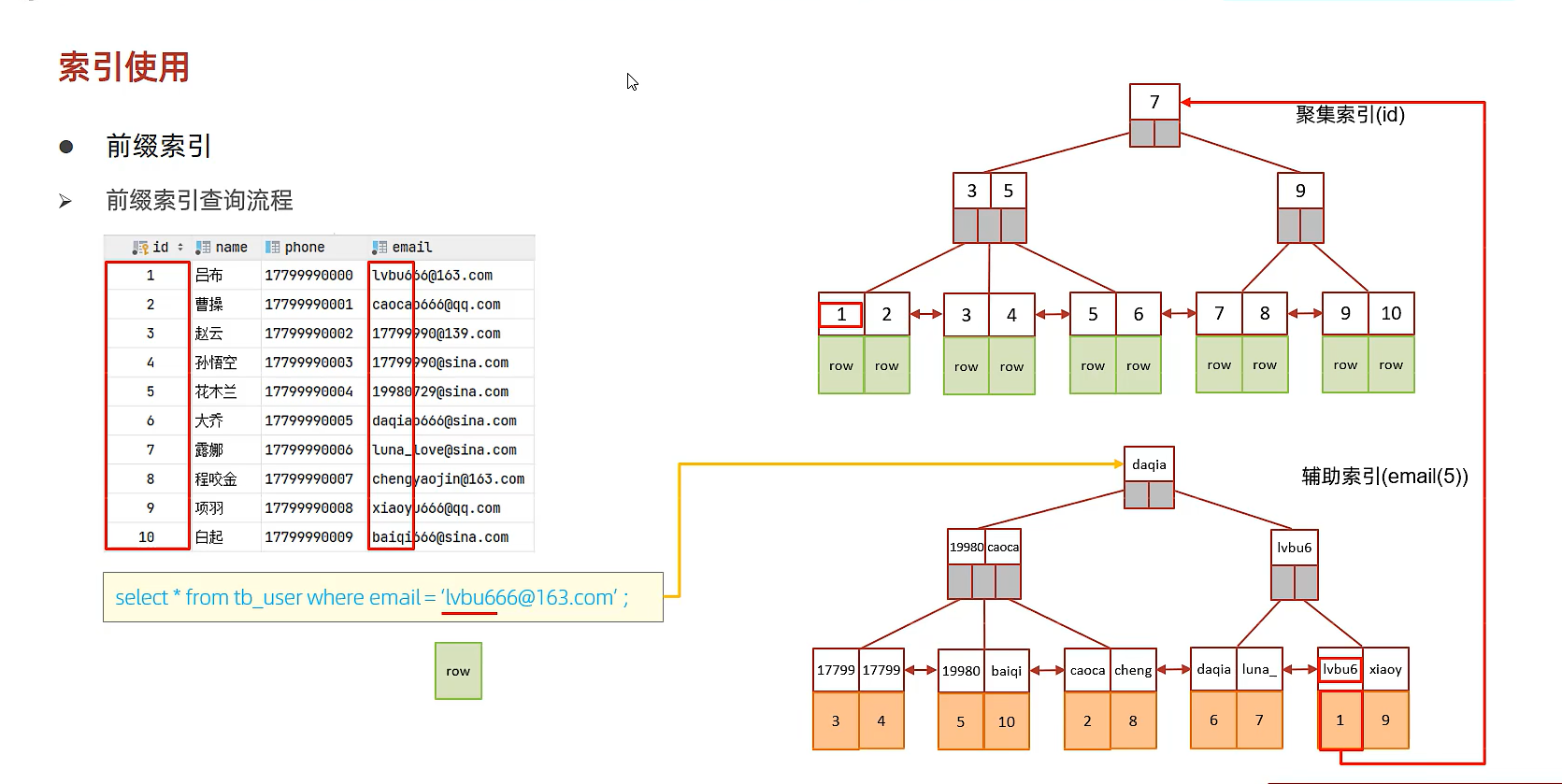1562x784 pixels.
Task: Click internal node 9 in the clustered index
Action: click(x=1300, y=191)
